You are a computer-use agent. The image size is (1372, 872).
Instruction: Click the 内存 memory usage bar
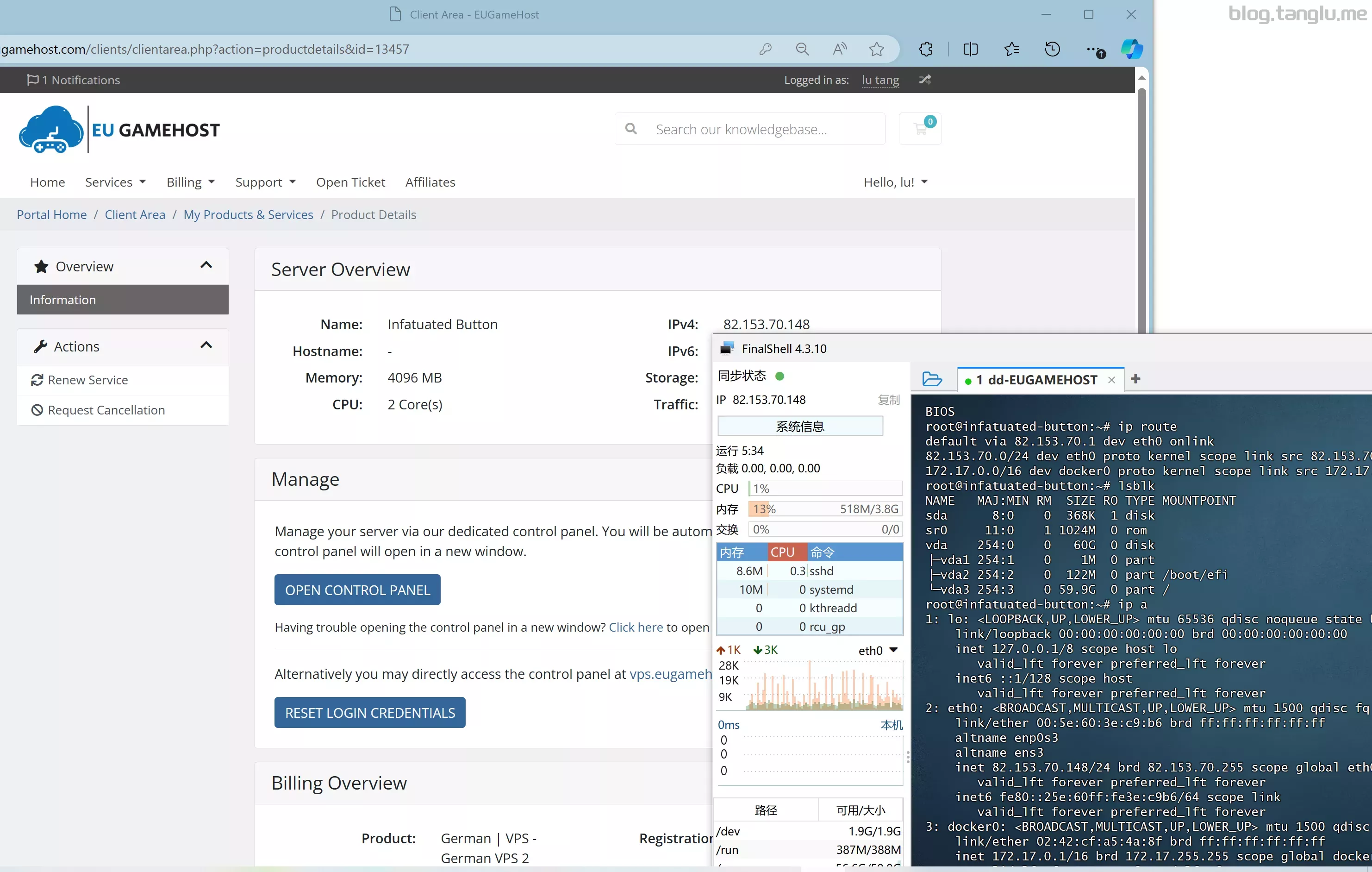[x=825, y=508]
